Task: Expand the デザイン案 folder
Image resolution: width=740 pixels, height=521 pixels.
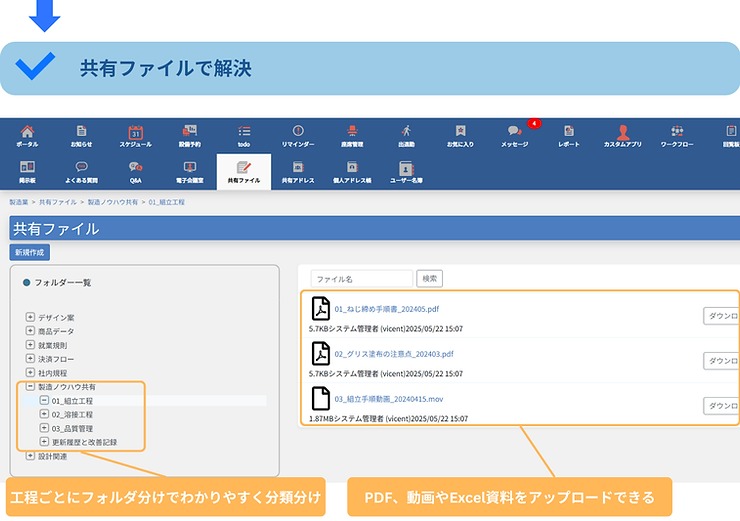Action: tap(30, 317)
